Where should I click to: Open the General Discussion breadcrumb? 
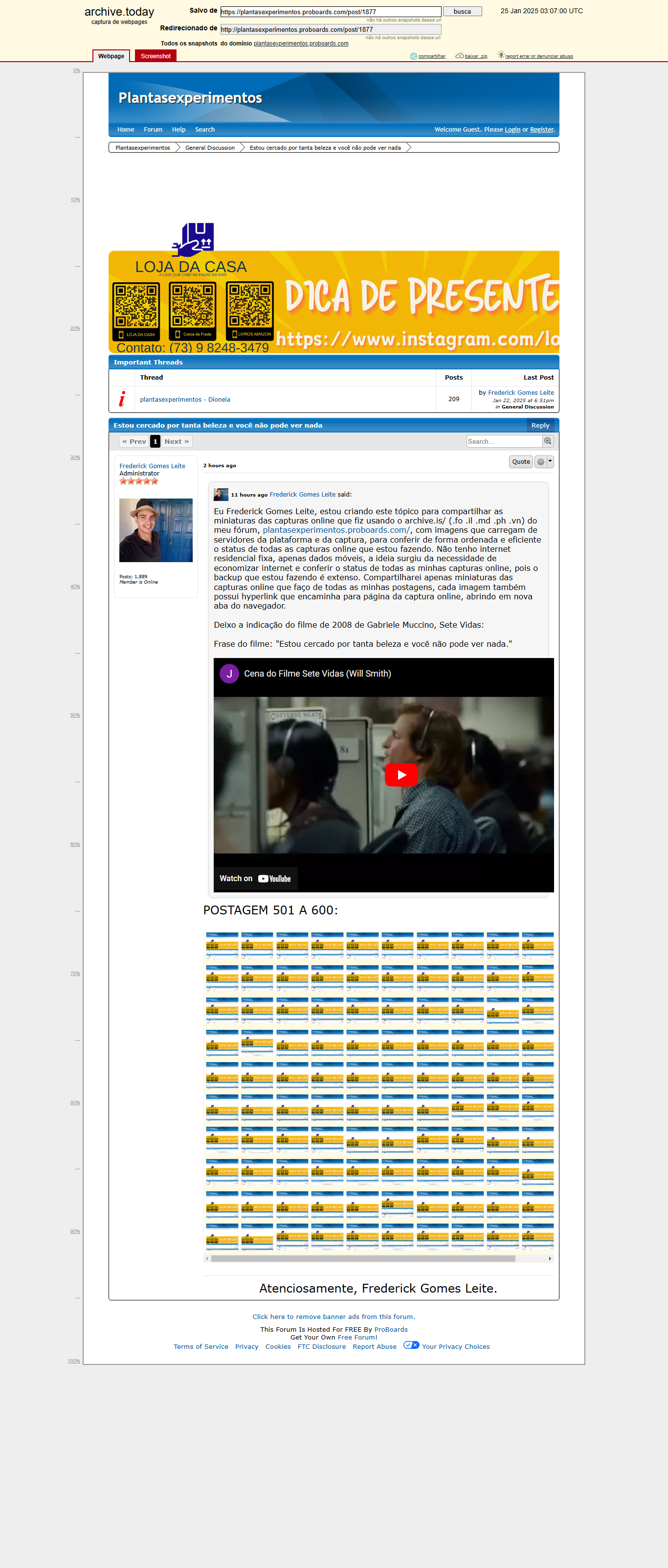coord(210,148)
